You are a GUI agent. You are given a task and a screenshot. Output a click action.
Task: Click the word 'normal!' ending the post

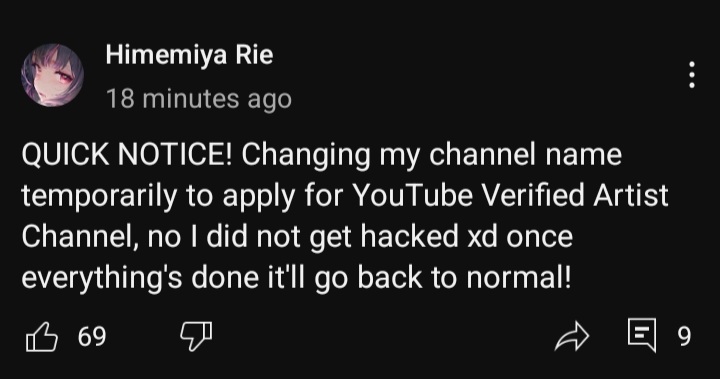(x=519, y=278)
